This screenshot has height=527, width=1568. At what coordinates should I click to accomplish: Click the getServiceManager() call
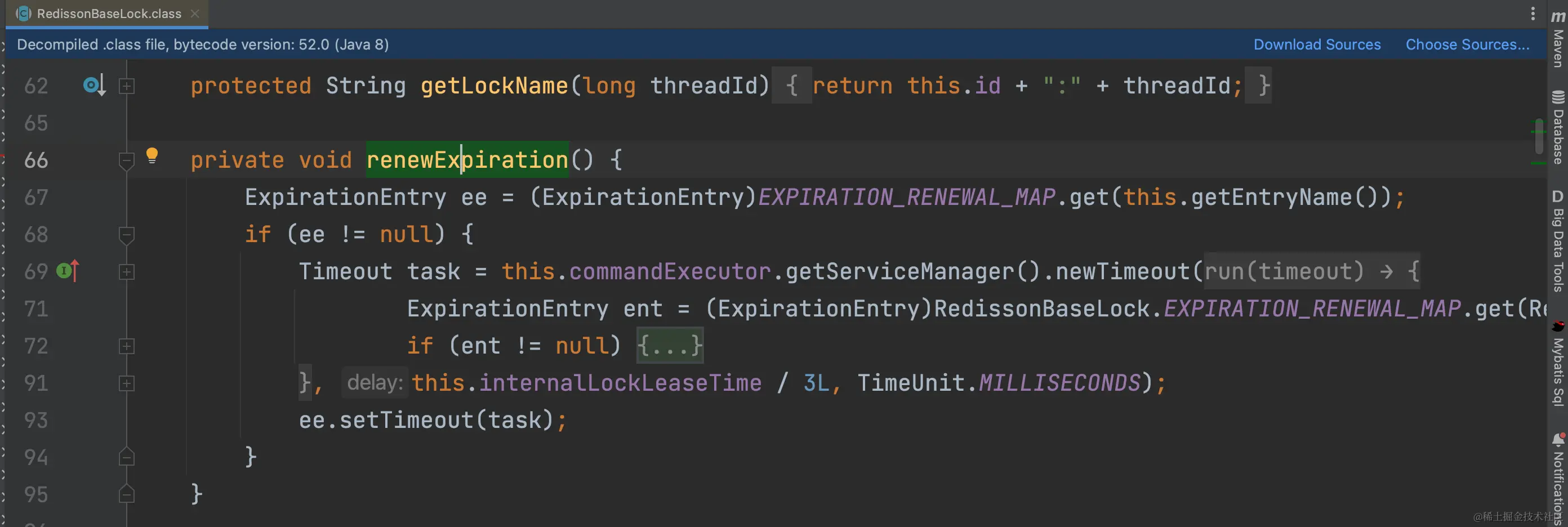point(913,271)
